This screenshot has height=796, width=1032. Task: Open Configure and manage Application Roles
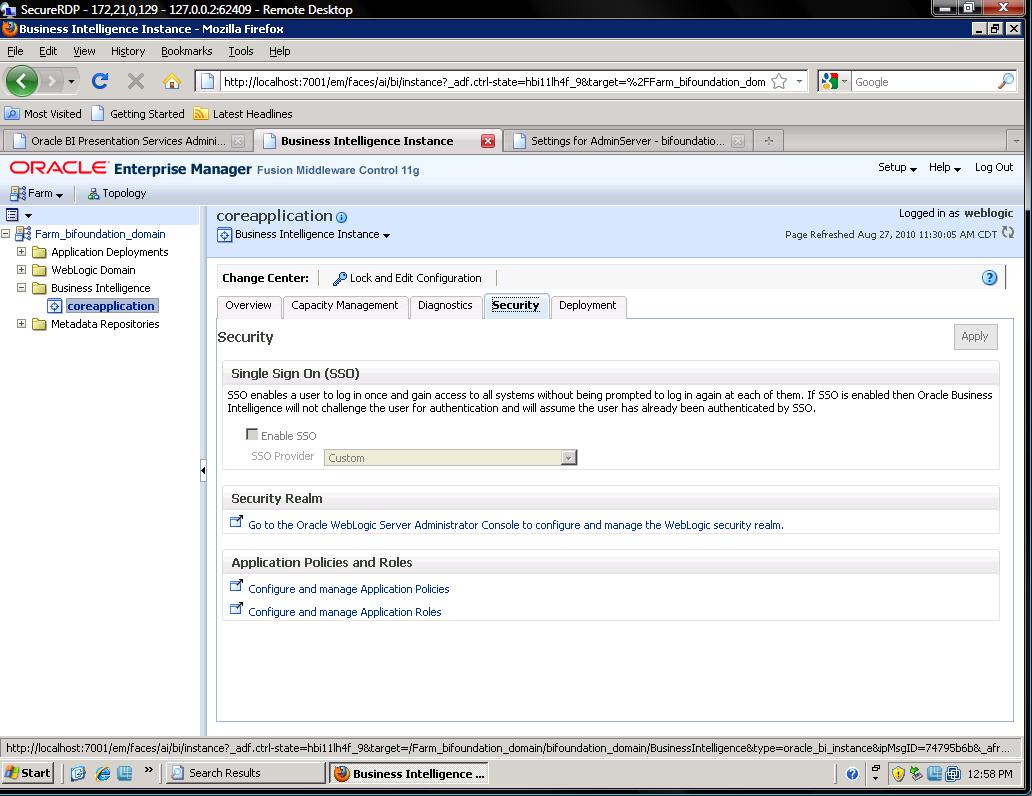tap(344, 612)
